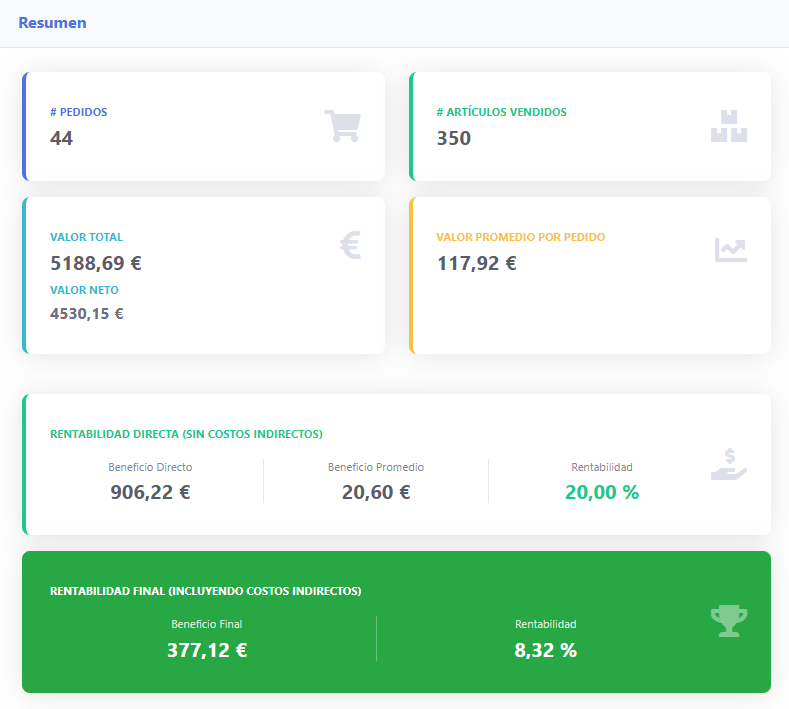
Task: Select the order count value 44
Action: click(61, 138)
